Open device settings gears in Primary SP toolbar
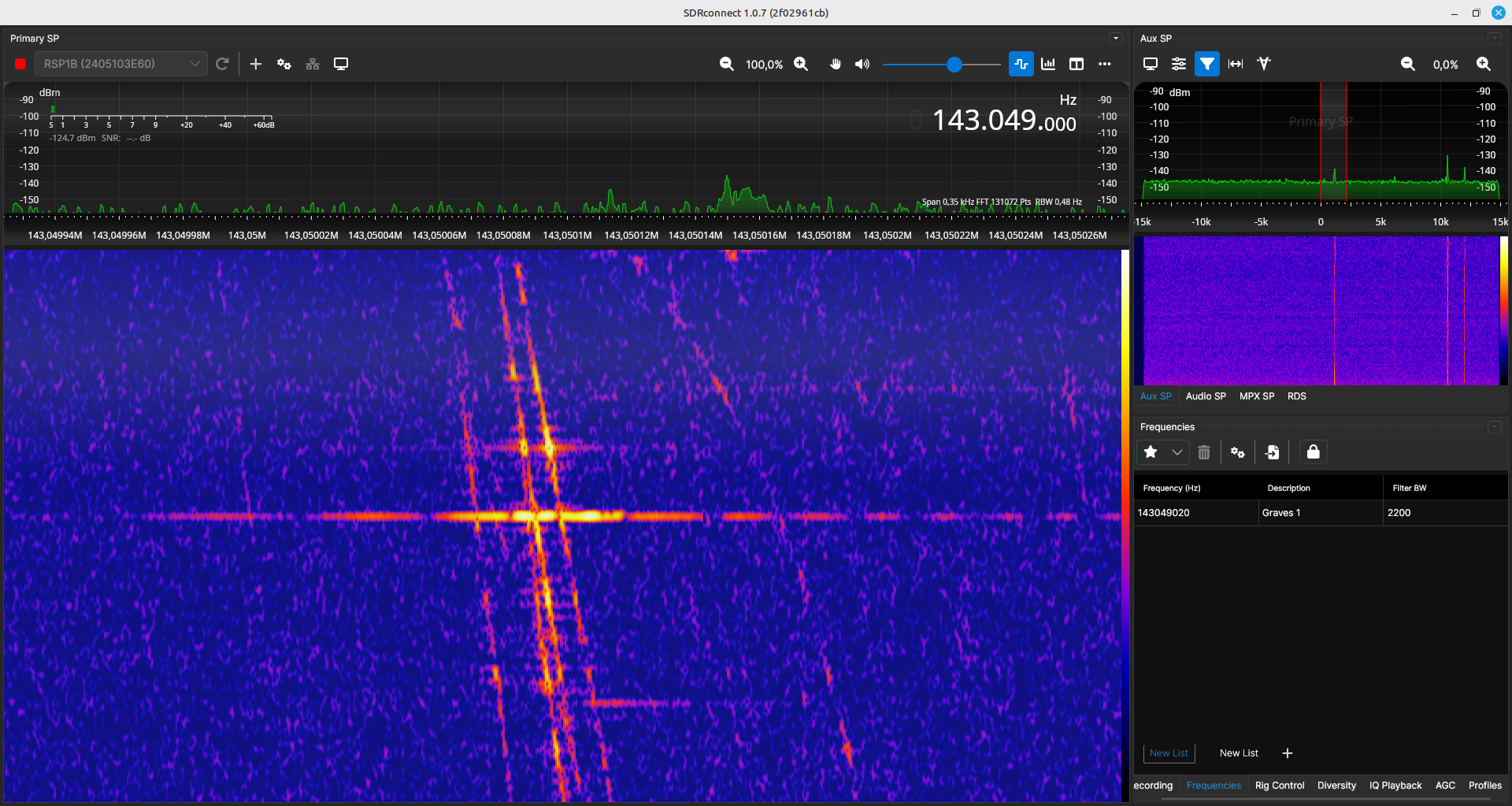Screen dimensions: 1512x806 (284, 64)
